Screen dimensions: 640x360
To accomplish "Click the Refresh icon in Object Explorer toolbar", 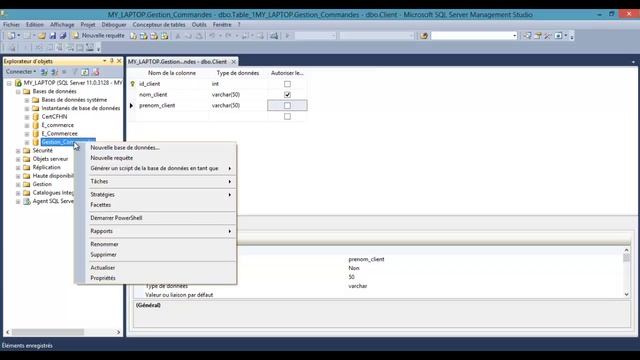I will point(85,72).
